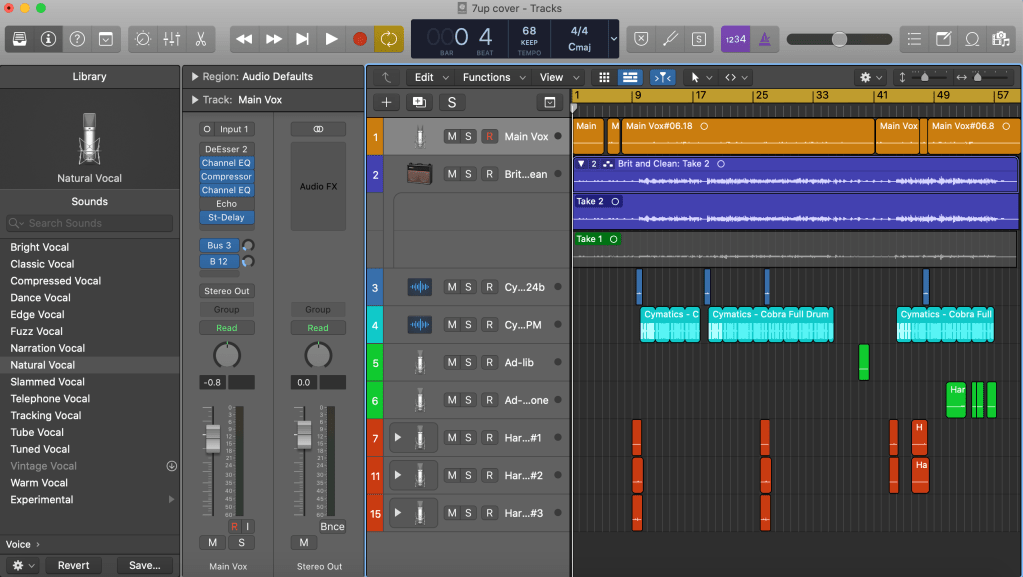Open Smart Controls with the dial icon

[x=143, y=39]
